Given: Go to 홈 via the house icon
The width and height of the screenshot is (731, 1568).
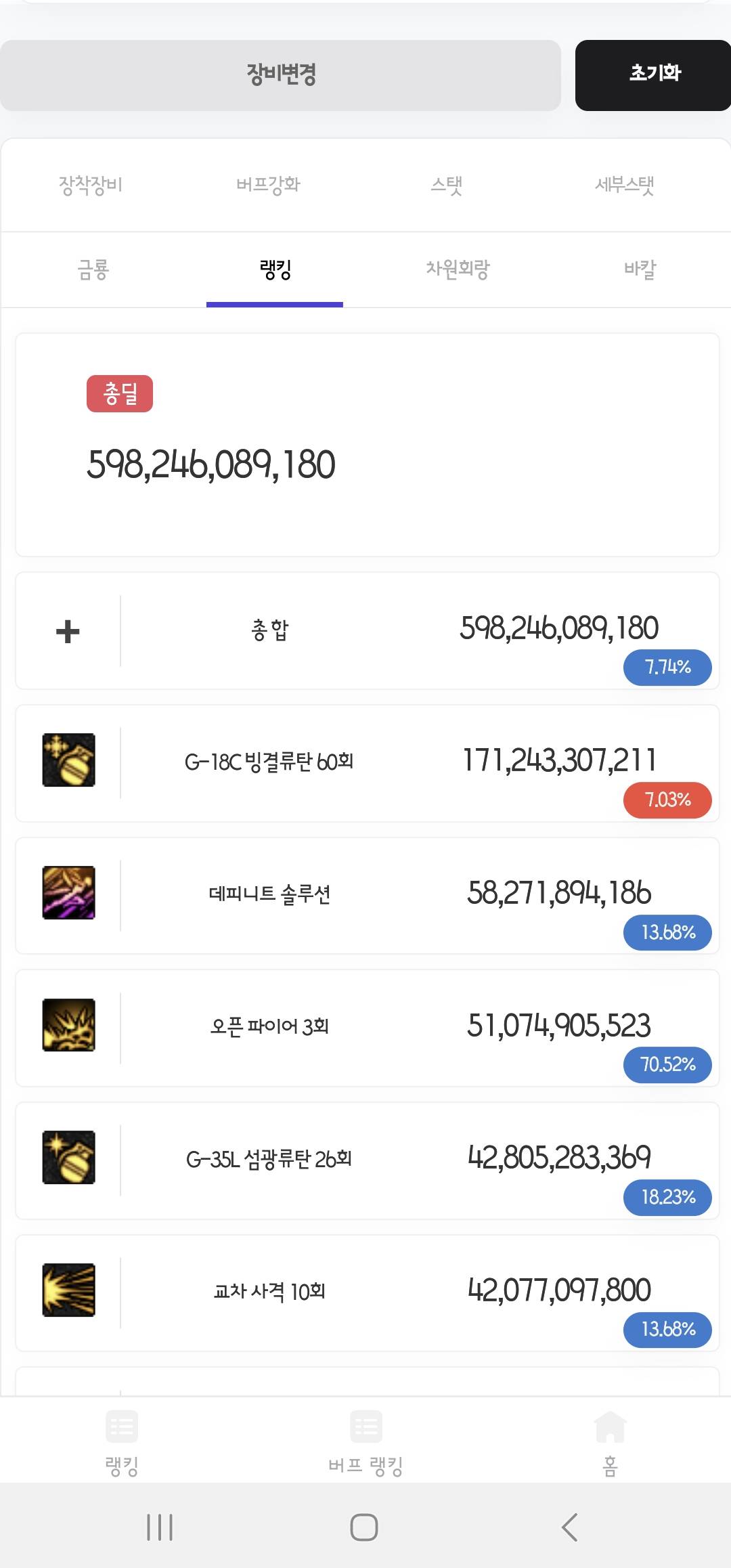Looking at the screenshot, I should coord(609,1442).
